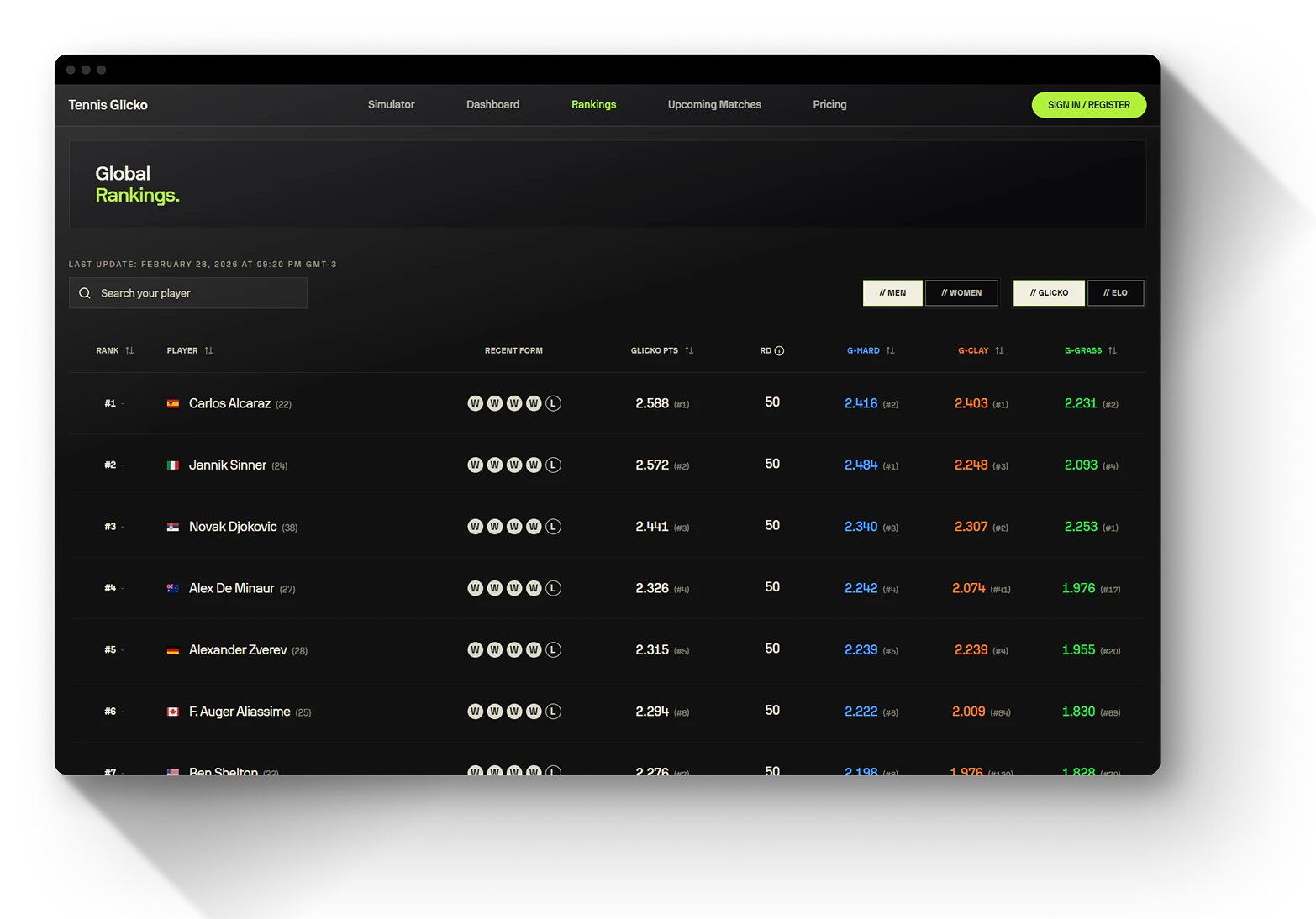Sort by the G-Clay column arrows
The height and width of the screenshot is (919, 1316).
[x=999, y=351]
